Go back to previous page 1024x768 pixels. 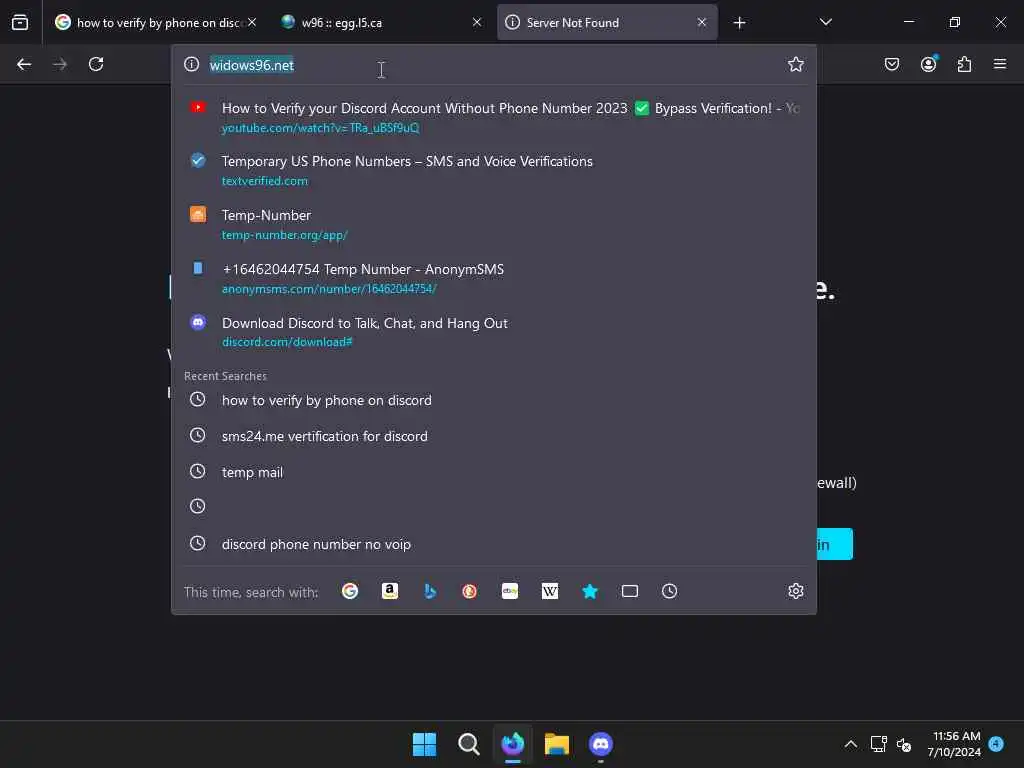(24, 64)
